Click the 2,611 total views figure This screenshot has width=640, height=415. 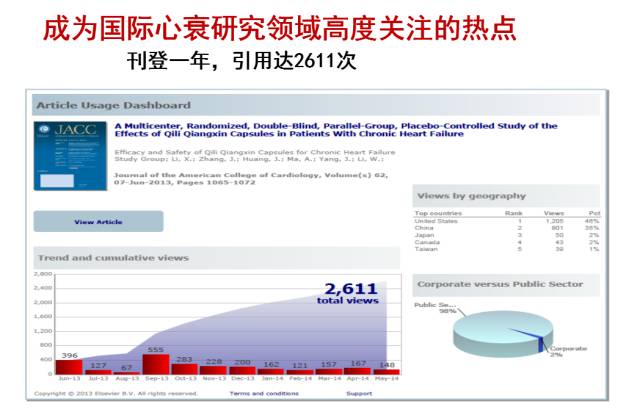pyautogui.click(x=350, y=292)
